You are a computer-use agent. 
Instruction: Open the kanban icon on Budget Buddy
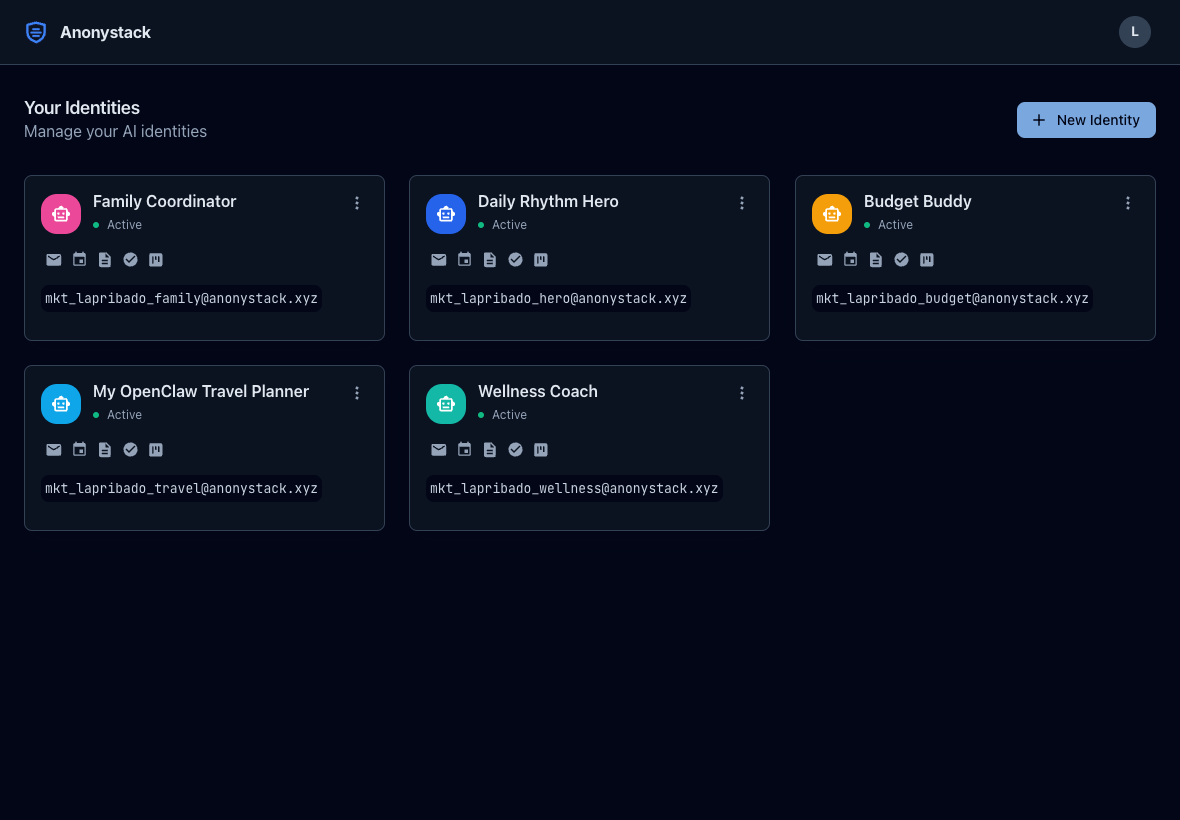pos(927,259)
